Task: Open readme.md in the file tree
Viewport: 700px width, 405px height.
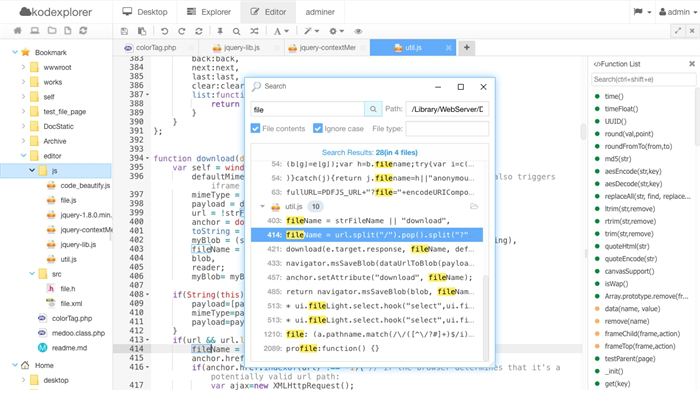Action: point(70,347)
